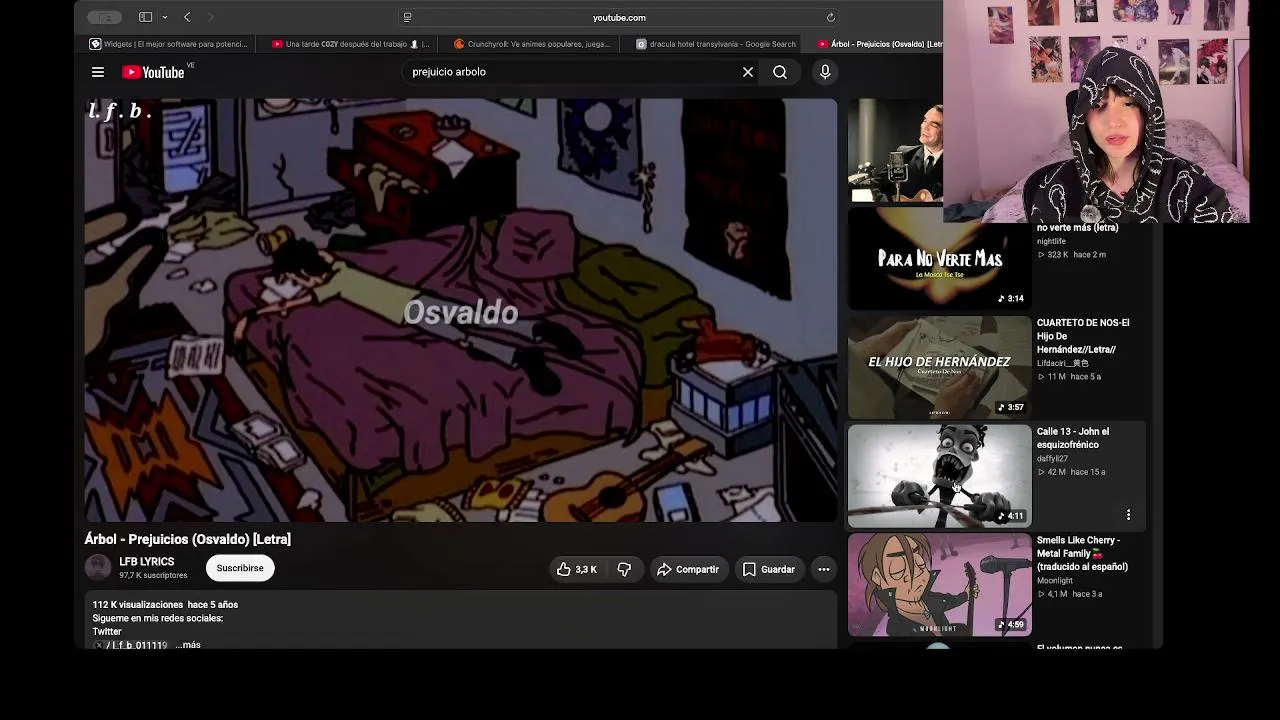Switch to the Widgets tab
Viewport: 1280px width, 720px height.
point(168,44)
